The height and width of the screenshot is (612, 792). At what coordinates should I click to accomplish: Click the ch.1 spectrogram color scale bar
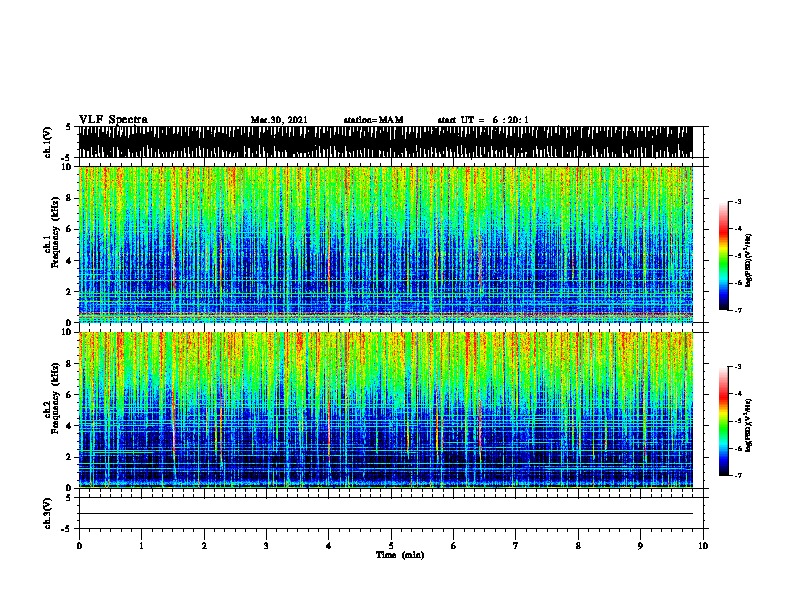[x=724, y=256]
